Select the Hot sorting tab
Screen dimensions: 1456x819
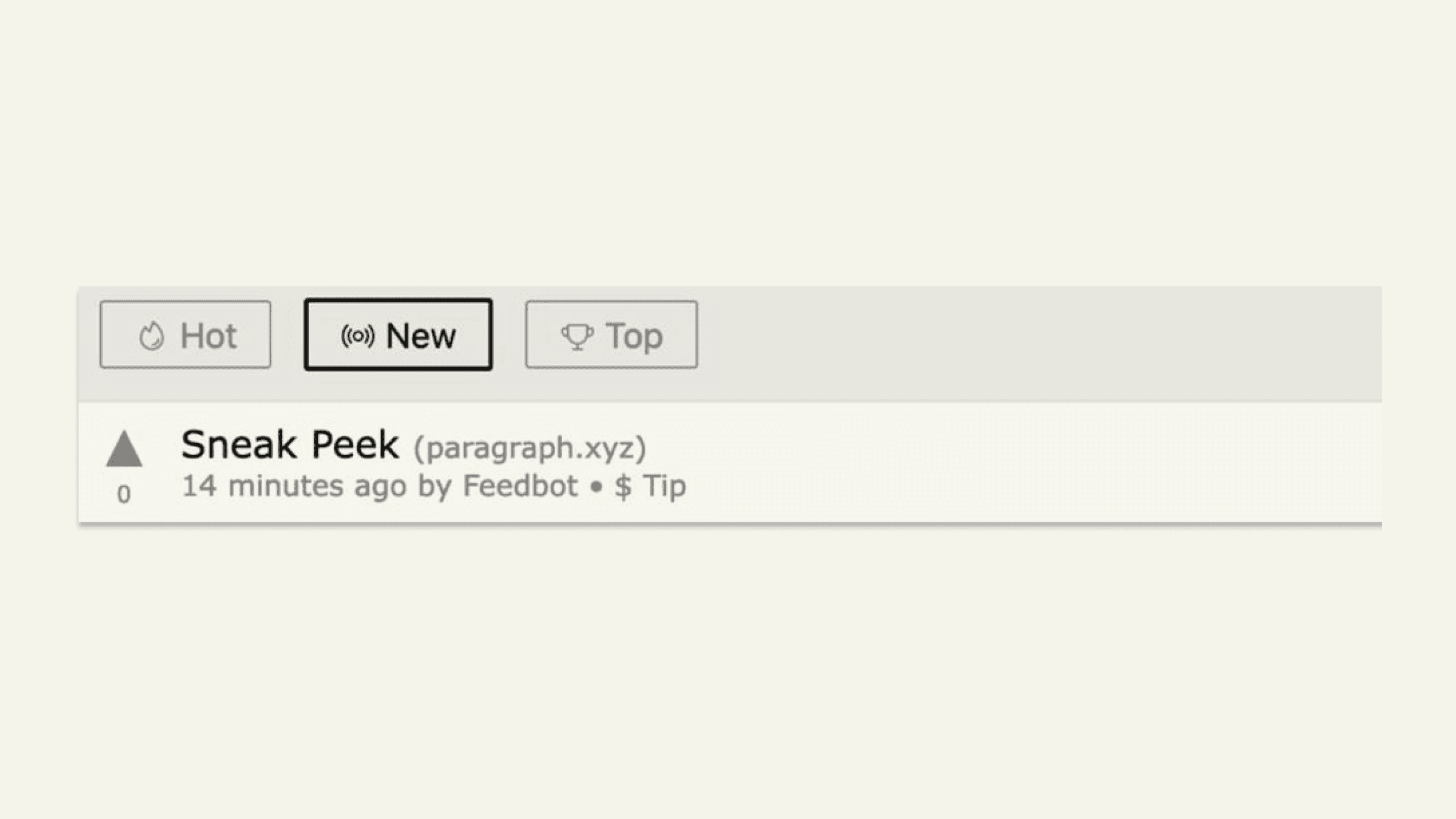186,334
